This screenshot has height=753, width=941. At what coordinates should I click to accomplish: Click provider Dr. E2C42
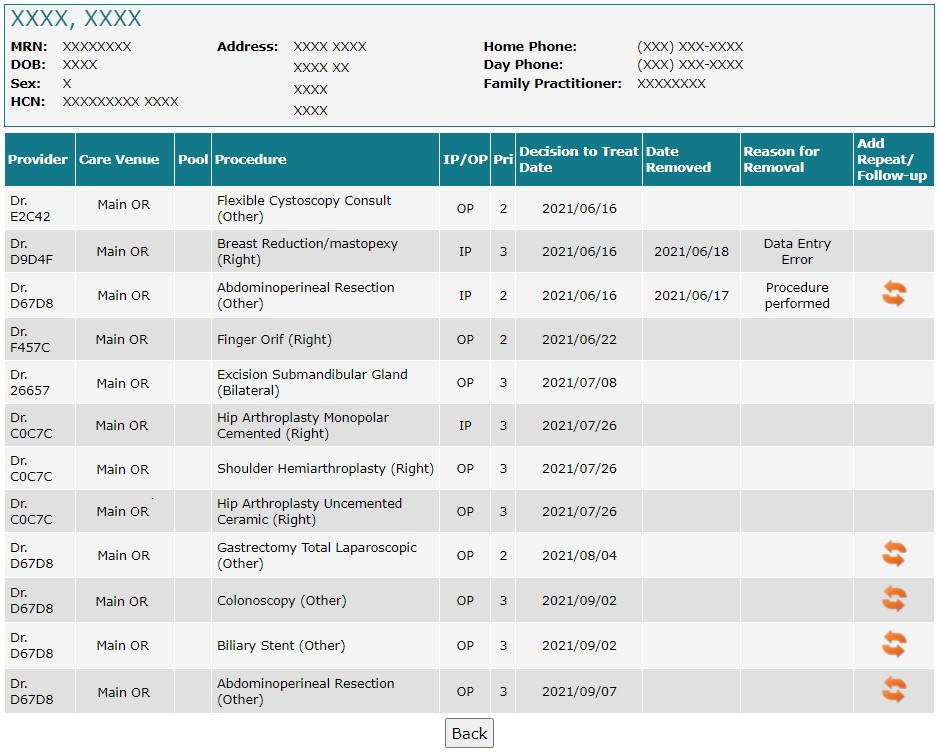[x=30, y=208]
